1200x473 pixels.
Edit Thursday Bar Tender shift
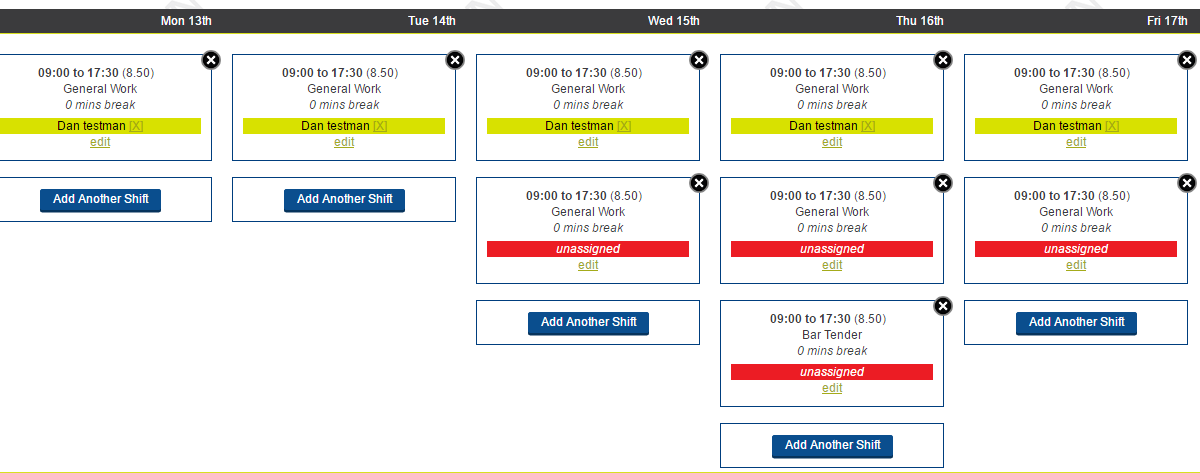point(832,388)
